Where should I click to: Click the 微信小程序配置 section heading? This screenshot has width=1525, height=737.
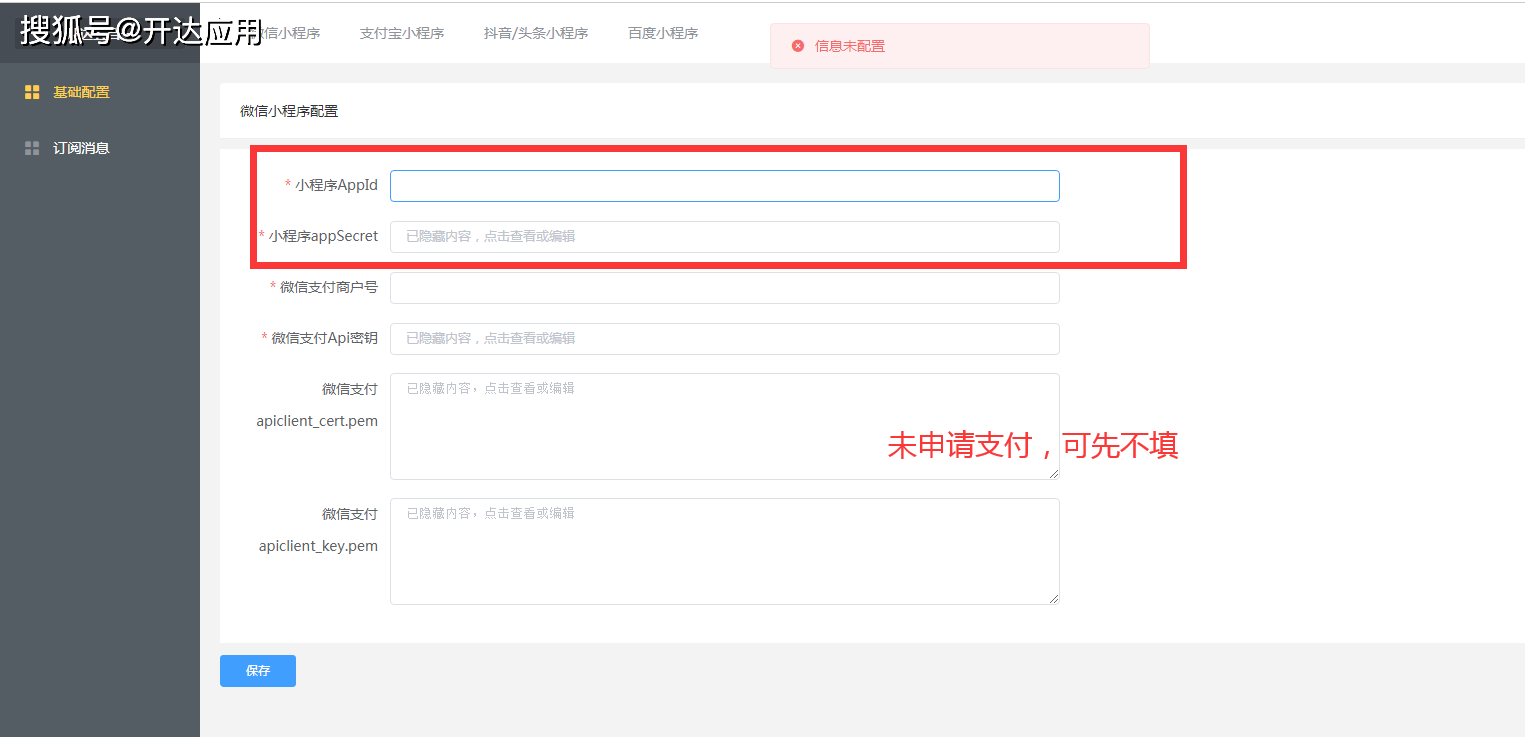coord(289,111)
